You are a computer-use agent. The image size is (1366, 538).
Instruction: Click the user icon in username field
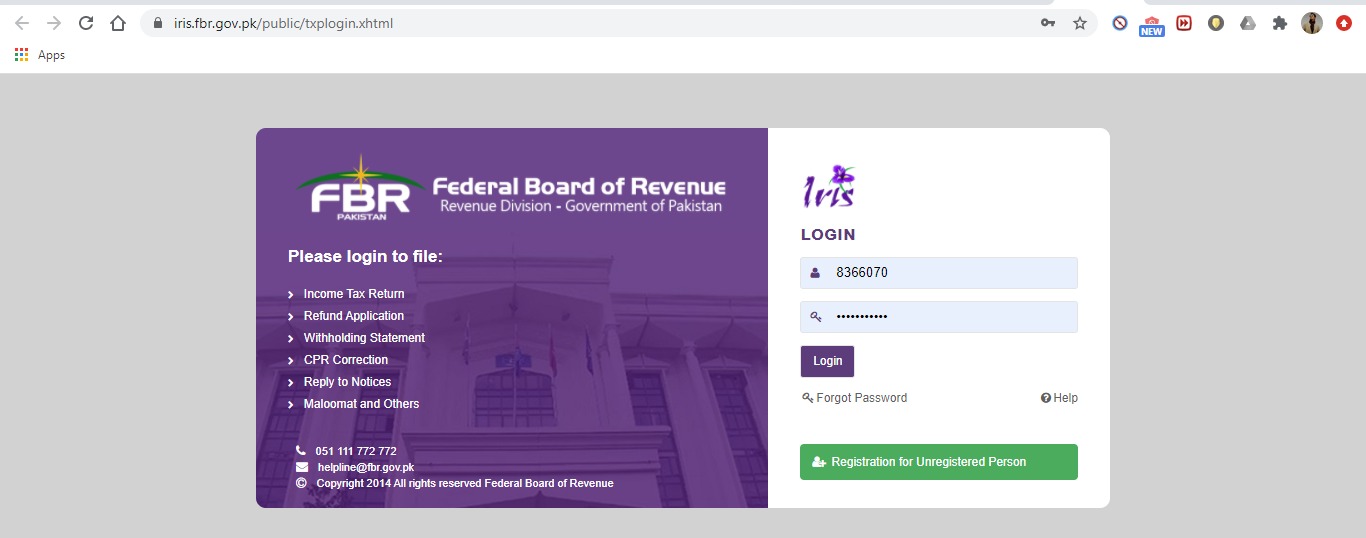[x=815, y=273]
